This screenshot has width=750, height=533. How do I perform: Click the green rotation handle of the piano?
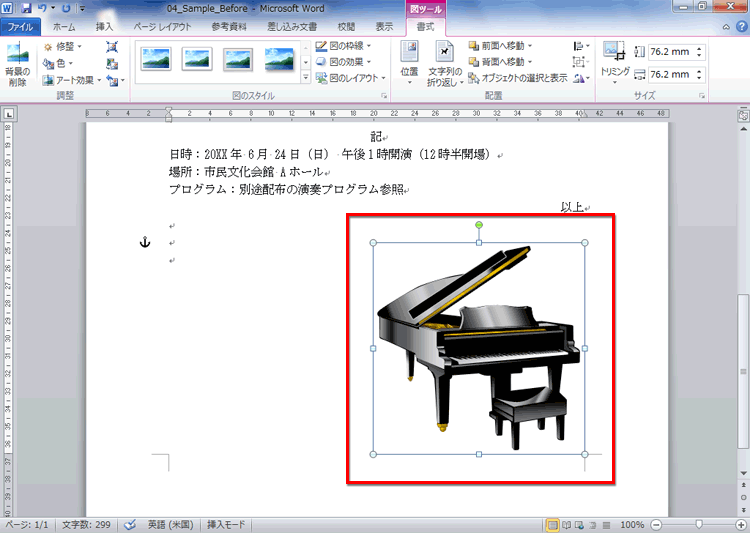479,225
